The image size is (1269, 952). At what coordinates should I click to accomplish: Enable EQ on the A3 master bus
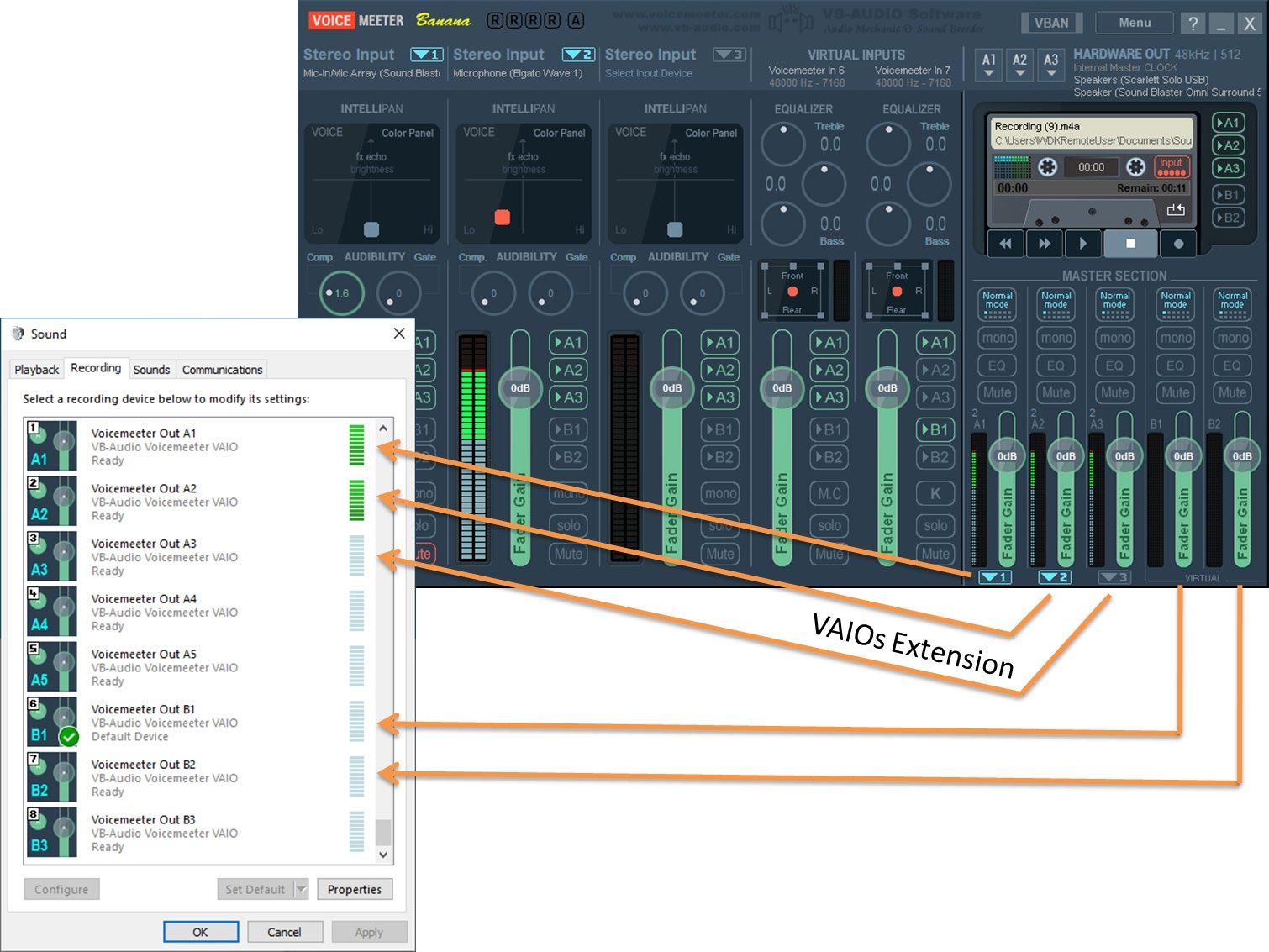1115,365
